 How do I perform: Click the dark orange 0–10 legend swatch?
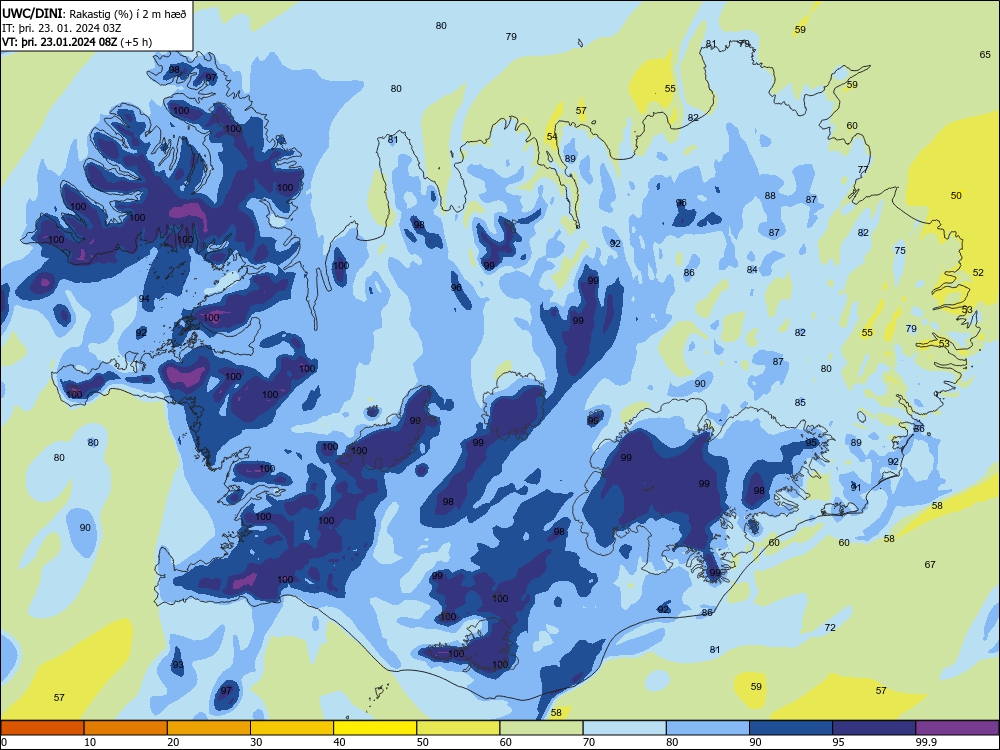(42, 728)
